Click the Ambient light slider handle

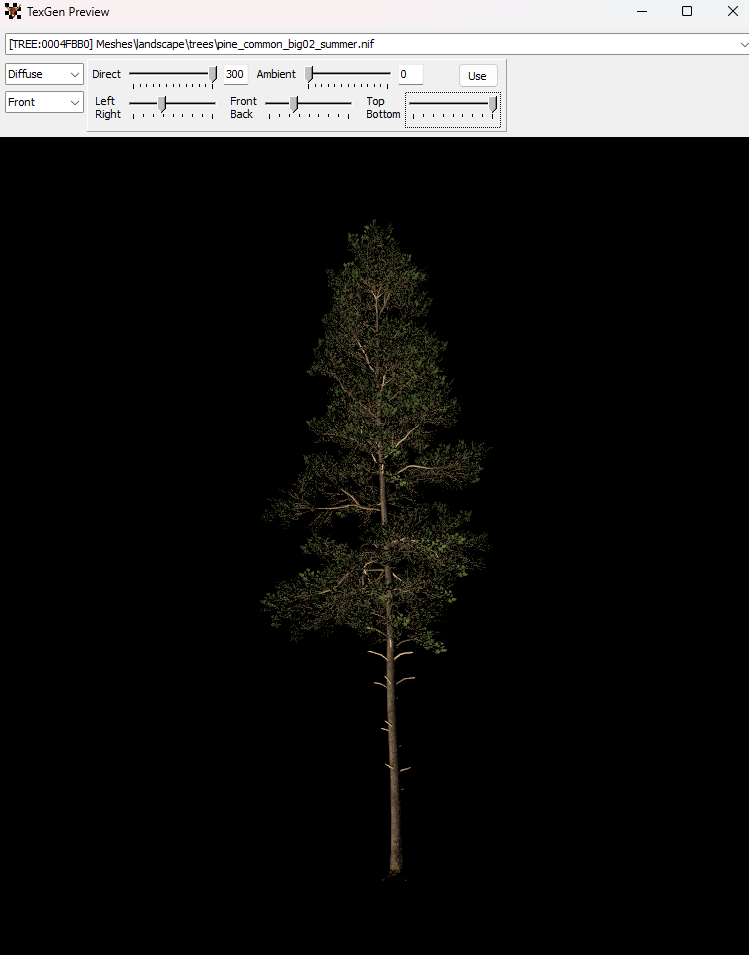click(309, 74)
